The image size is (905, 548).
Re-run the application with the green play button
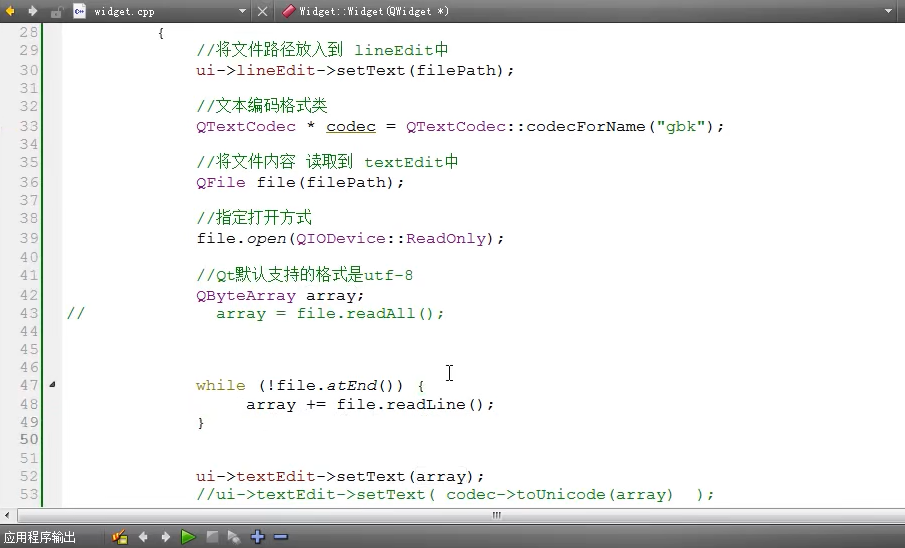click(x=188, y=537)
